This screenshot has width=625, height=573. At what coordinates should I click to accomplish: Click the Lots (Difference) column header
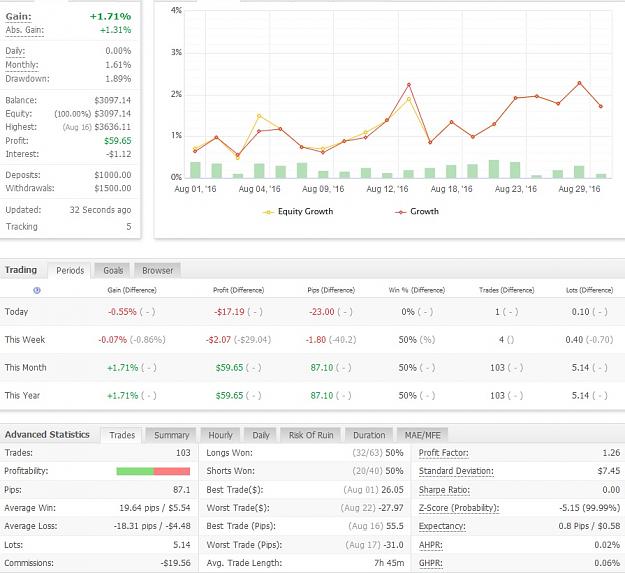click(x=590, y=290)
